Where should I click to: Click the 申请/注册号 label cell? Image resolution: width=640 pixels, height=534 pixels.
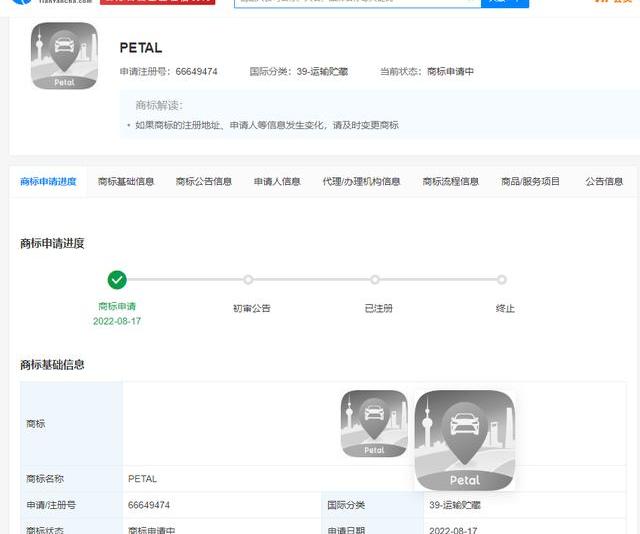point(71,505)
